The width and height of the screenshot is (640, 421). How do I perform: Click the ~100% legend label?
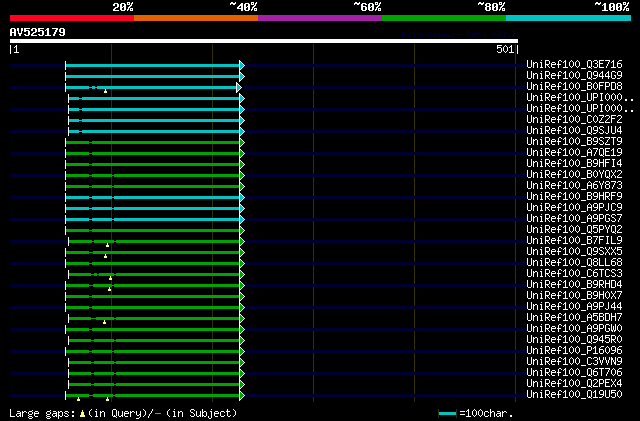coord(612,7)
